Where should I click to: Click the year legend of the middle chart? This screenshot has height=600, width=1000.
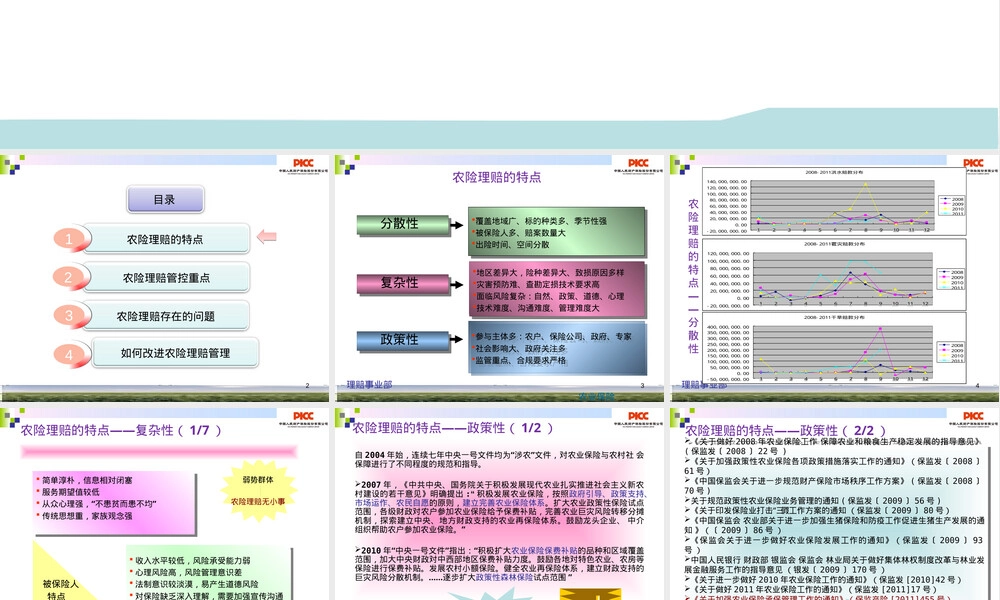pos(952,279)
